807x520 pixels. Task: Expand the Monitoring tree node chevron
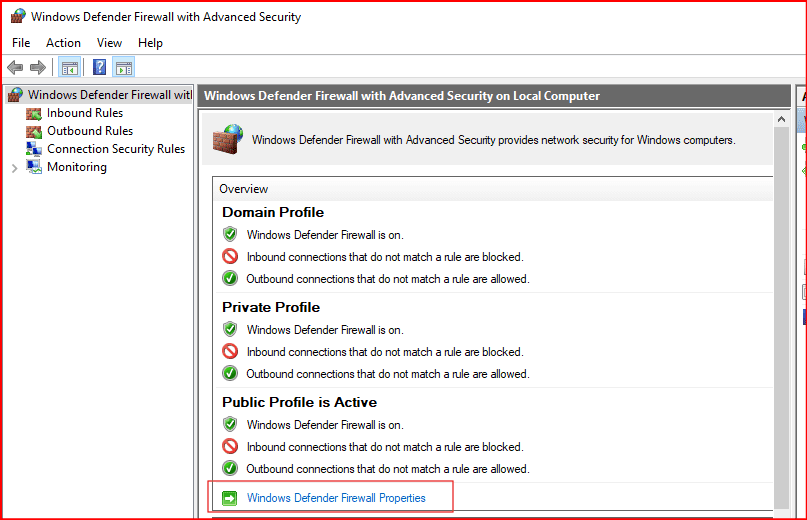[14, 168]
